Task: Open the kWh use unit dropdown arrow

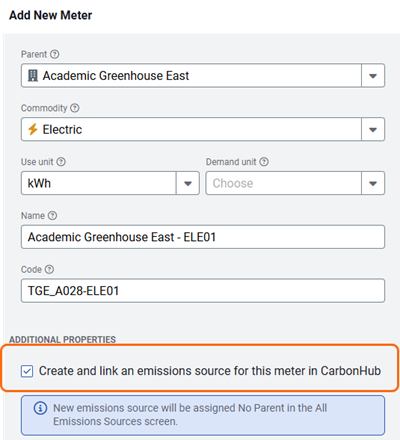Action: [x=188, y=183]
